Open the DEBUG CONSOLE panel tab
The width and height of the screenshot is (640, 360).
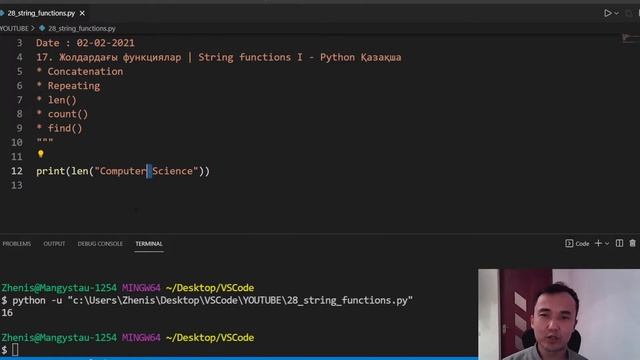[x=100, y=244]
